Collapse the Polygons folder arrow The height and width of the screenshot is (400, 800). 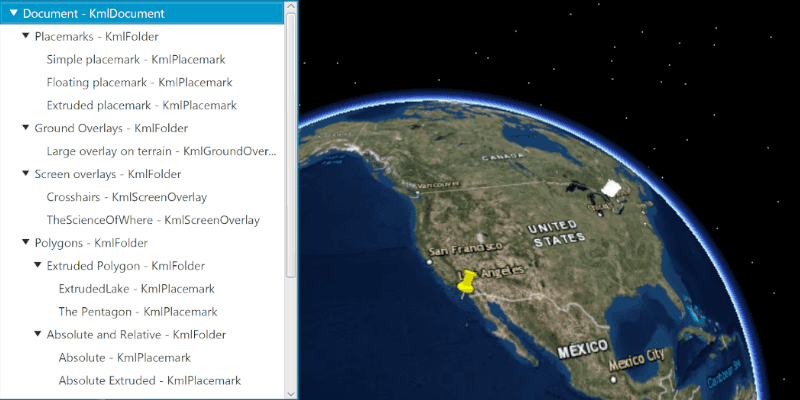[26, 243]
